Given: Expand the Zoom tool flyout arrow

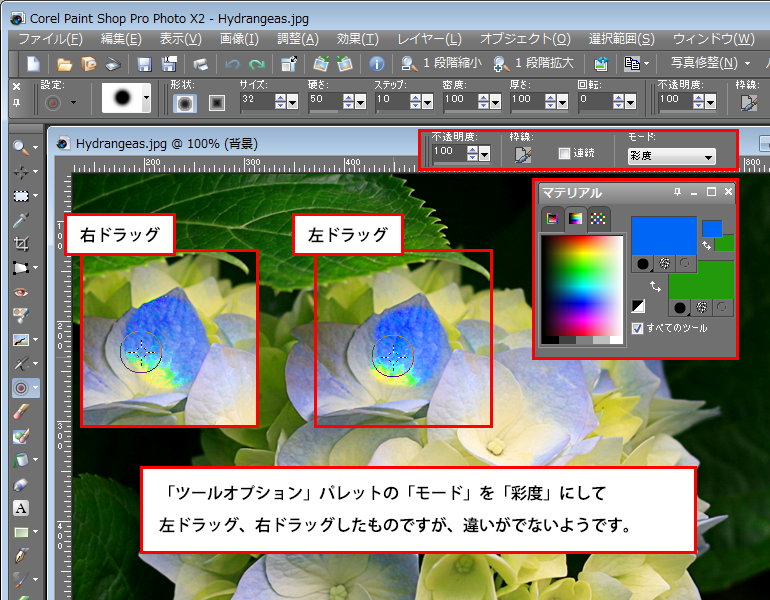Looking at the screenshot, I should click(35, 147).
